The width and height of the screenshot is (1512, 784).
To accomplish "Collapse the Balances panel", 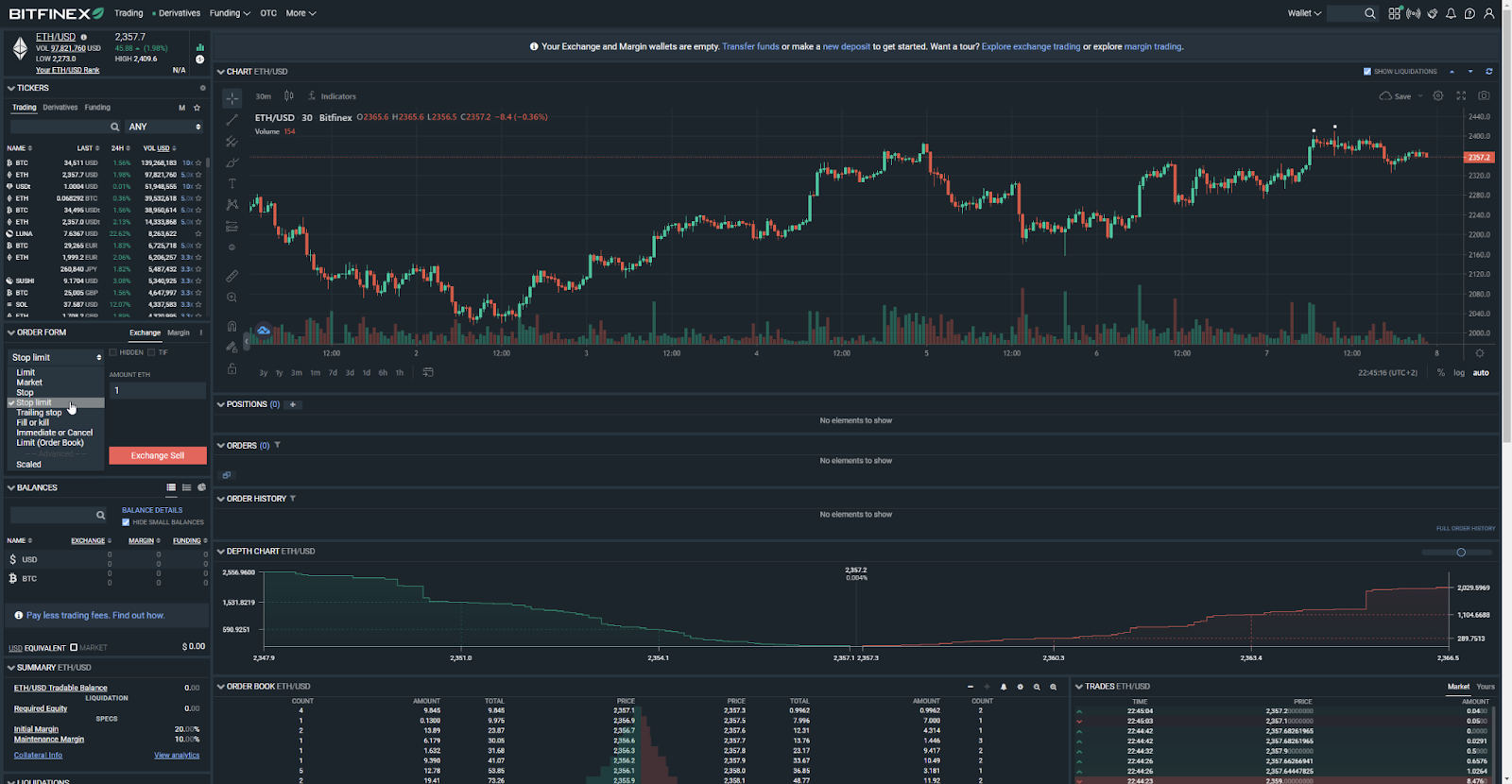I will pos(11,487).
